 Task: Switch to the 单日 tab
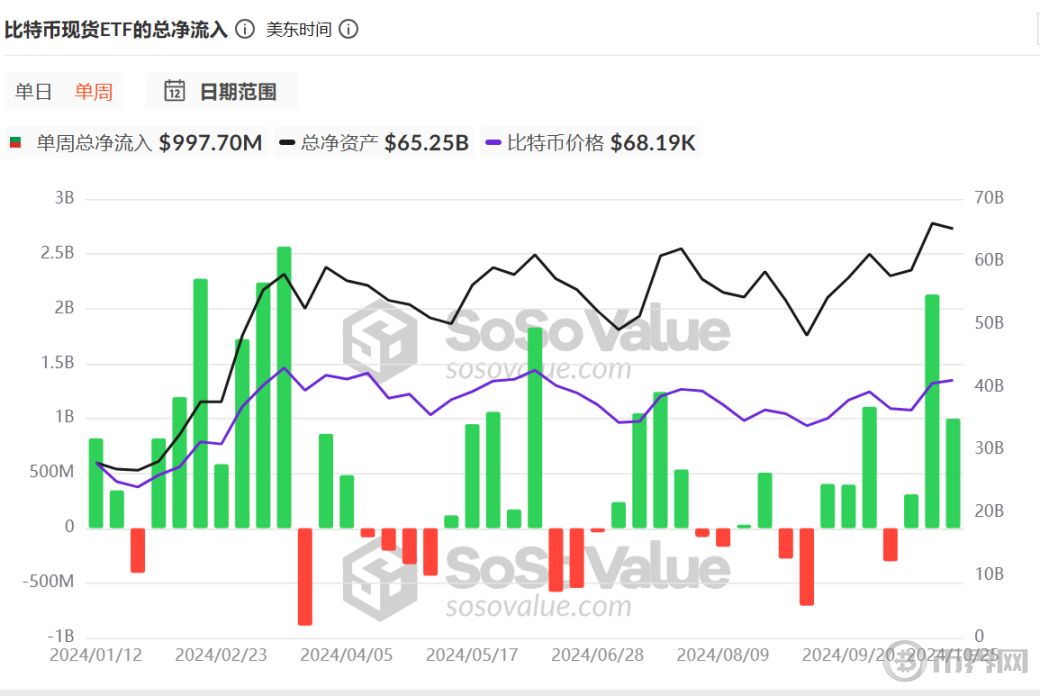(x=33, y=91)
